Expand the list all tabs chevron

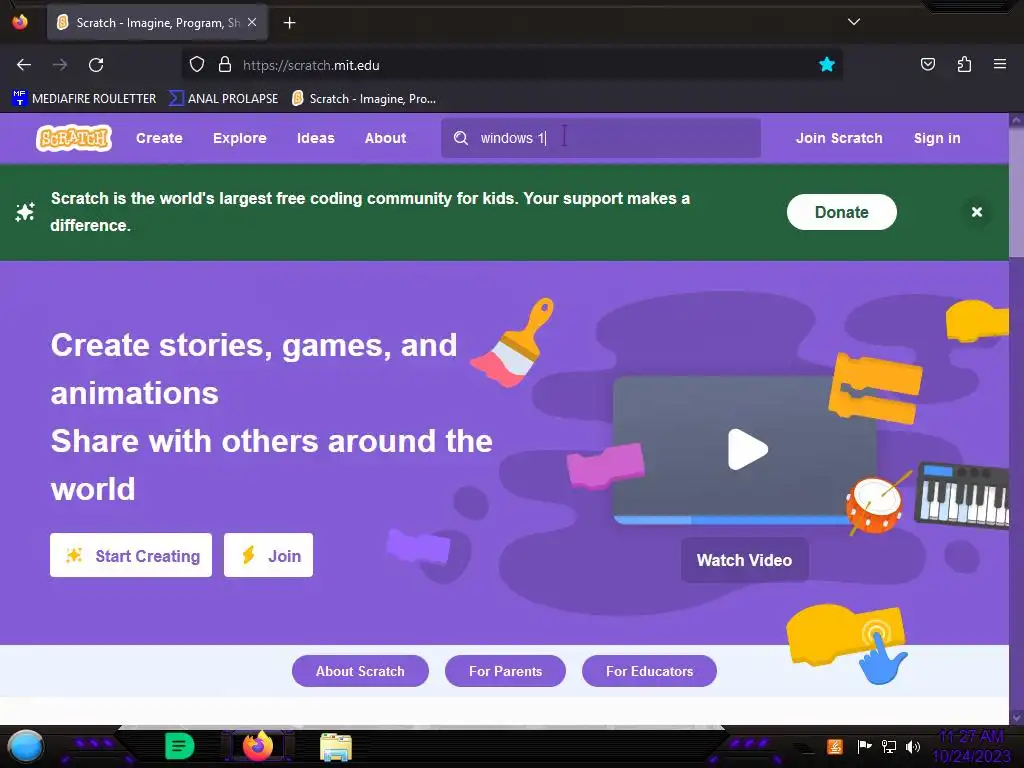click(x=854, y=22)
